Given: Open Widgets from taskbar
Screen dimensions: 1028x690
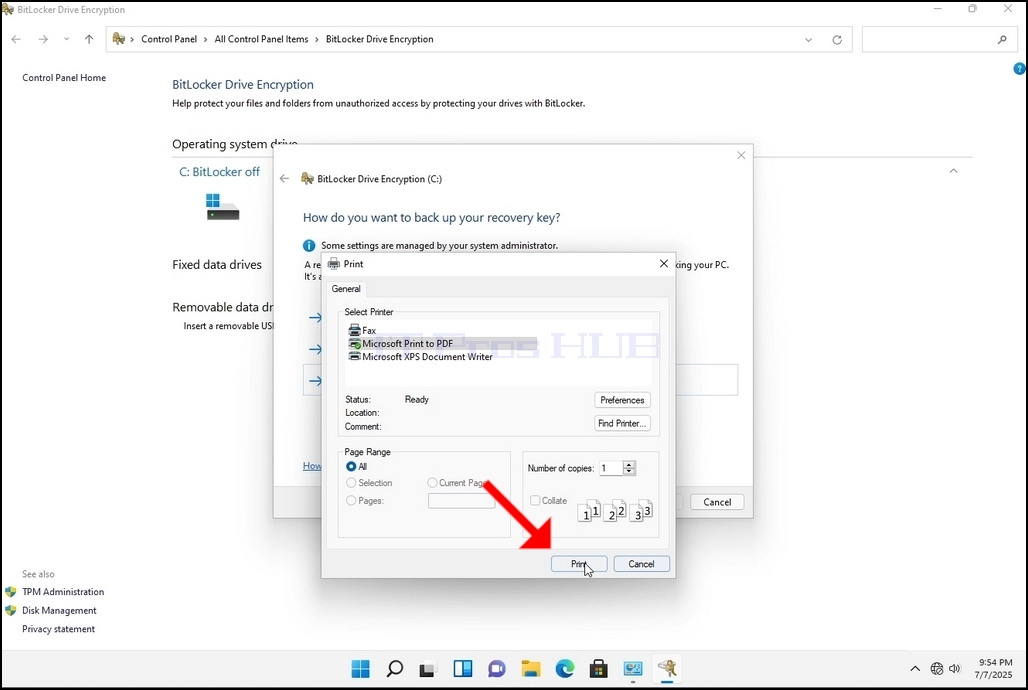Looking at the screenshot, I should pyautogui.click(x=463, y=668).
